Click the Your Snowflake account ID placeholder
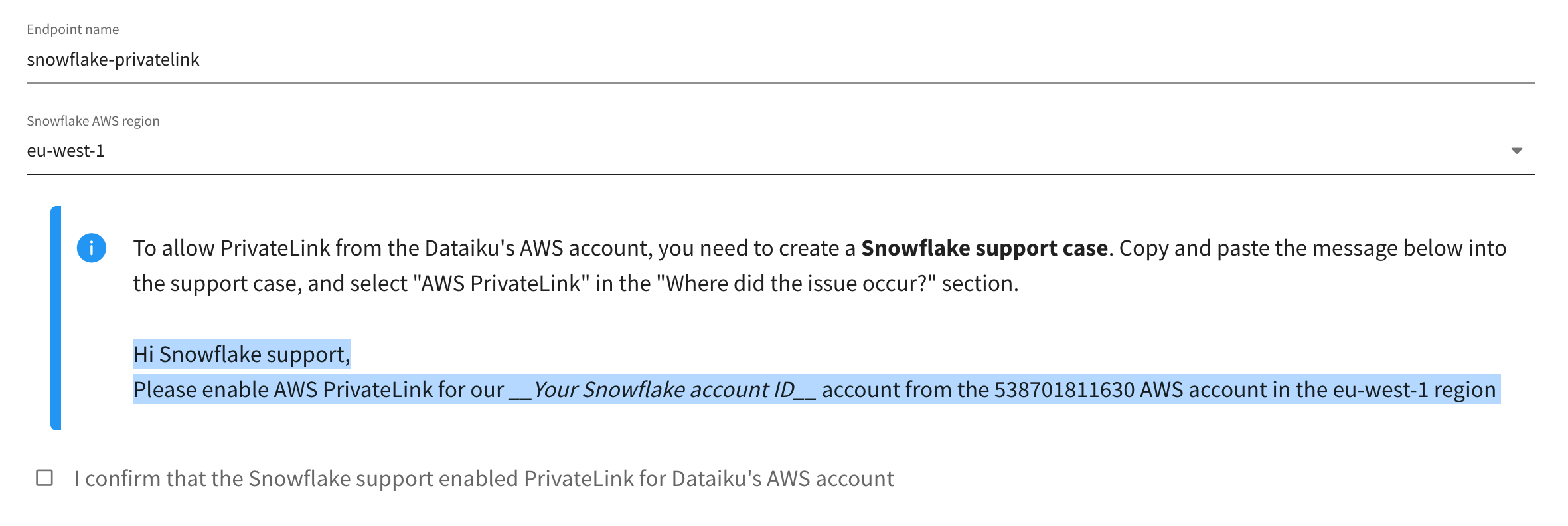This screenshot has width=1568, height=526. 664,390
